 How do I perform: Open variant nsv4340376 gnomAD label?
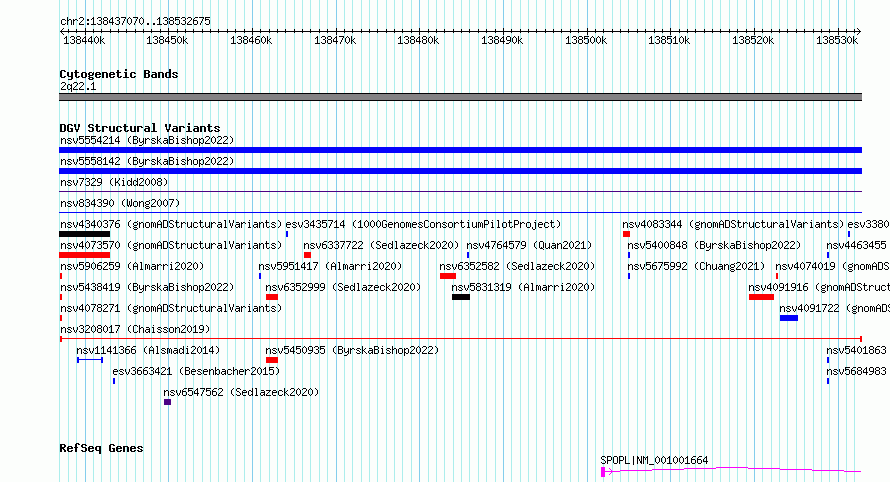click(171, 224)
